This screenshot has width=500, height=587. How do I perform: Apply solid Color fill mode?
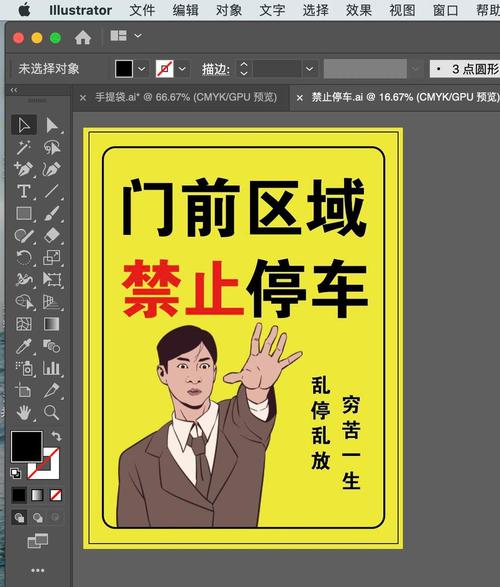(19, 495)
